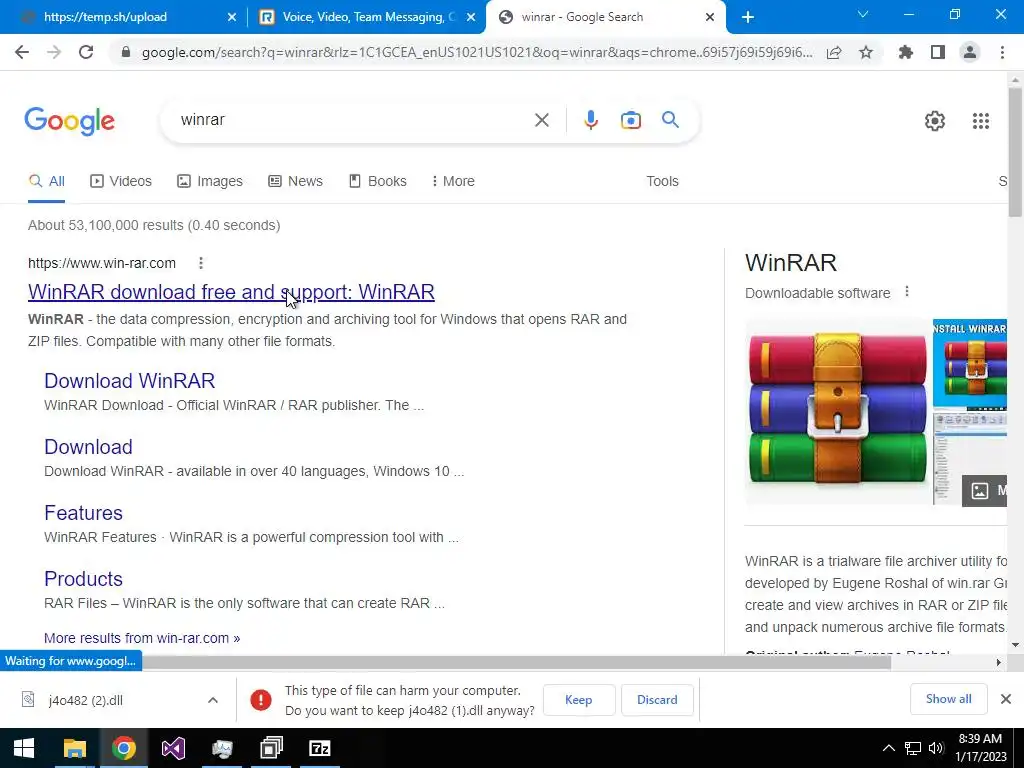Click the address bar URL
Viewport: 1024px width, 768px height.
(x=477, y=52)
